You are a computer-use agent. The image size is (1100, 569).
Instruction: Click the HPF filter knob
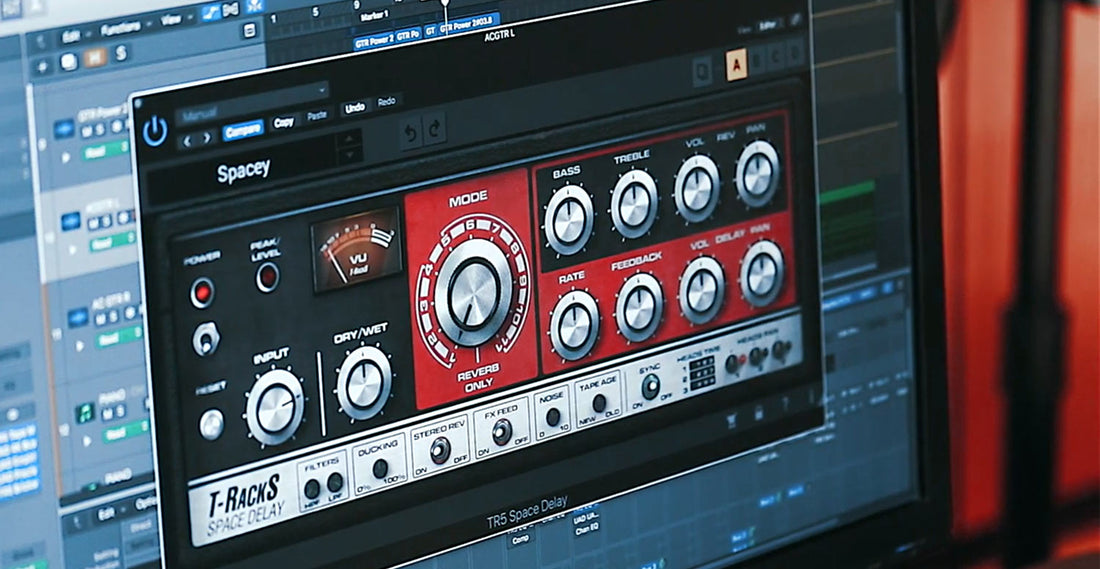[x=312, y=489]
